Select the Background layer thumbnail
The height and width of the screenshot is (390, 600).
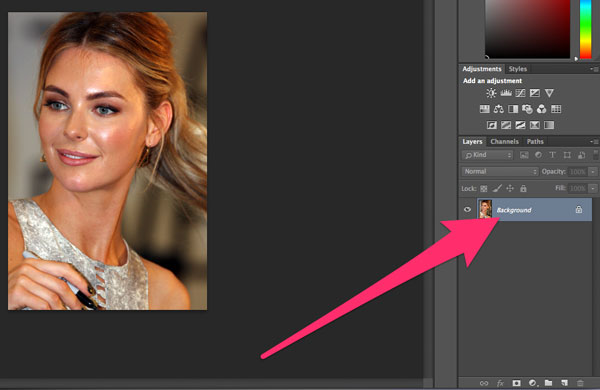486,209
